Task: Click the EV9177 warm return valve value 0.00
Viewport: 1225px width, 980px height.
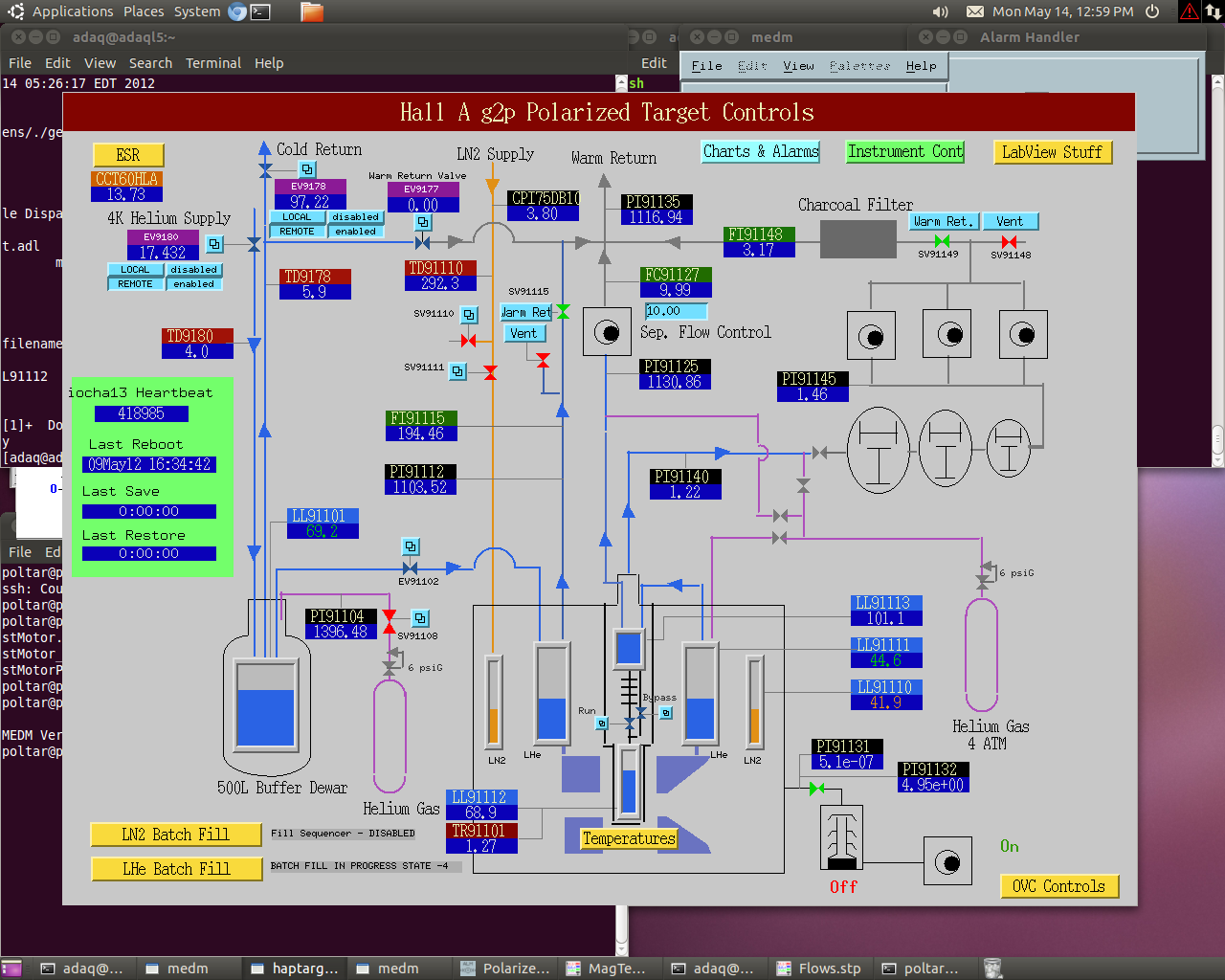Action: 423,205
